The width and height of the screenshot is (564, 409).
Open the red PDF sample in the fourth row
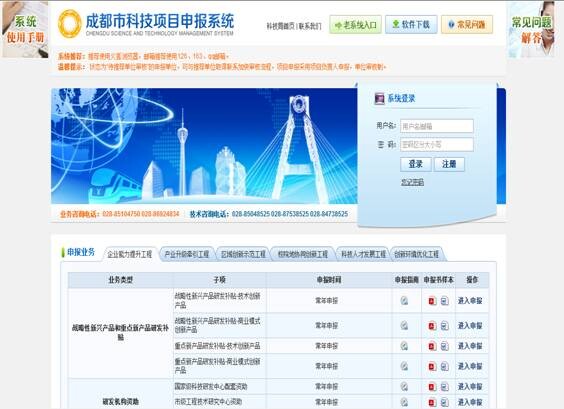coord(432,367)
